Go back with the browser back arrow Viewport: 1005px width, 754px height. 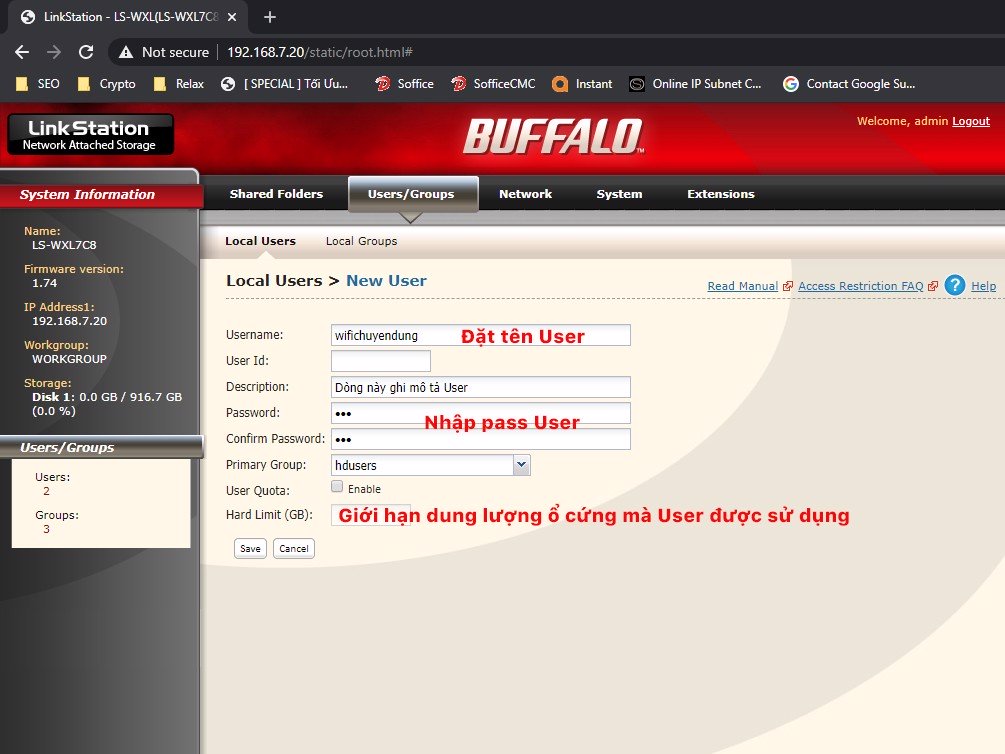[x=22, y=52]
